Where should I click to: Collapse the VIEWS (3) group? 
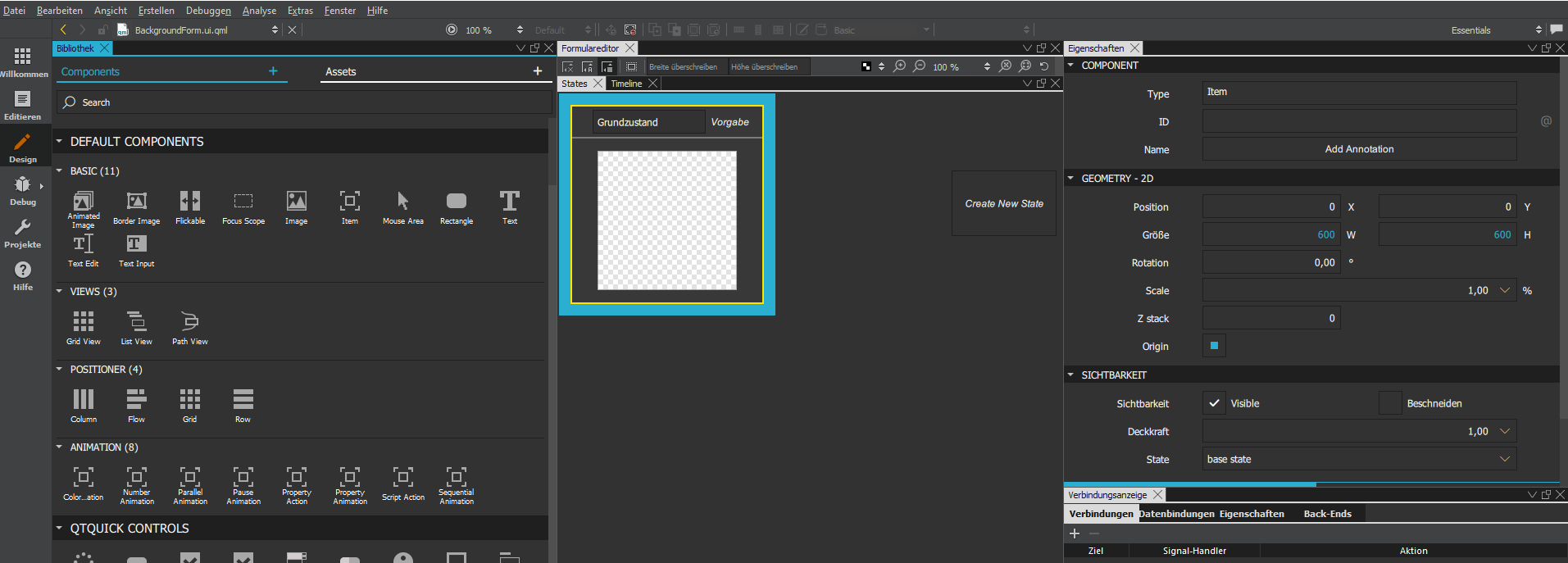pyautogui.click(x=59, y=291)
